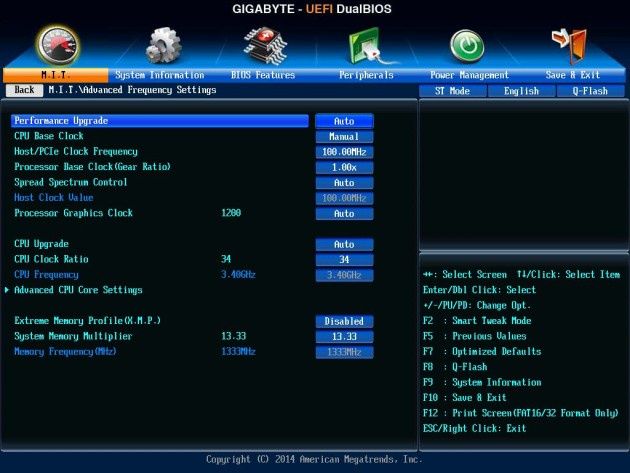The width and height of the screenshot is (630, 473).
Task: Select the CPU Upgrade label
Action: pos(41,244)
